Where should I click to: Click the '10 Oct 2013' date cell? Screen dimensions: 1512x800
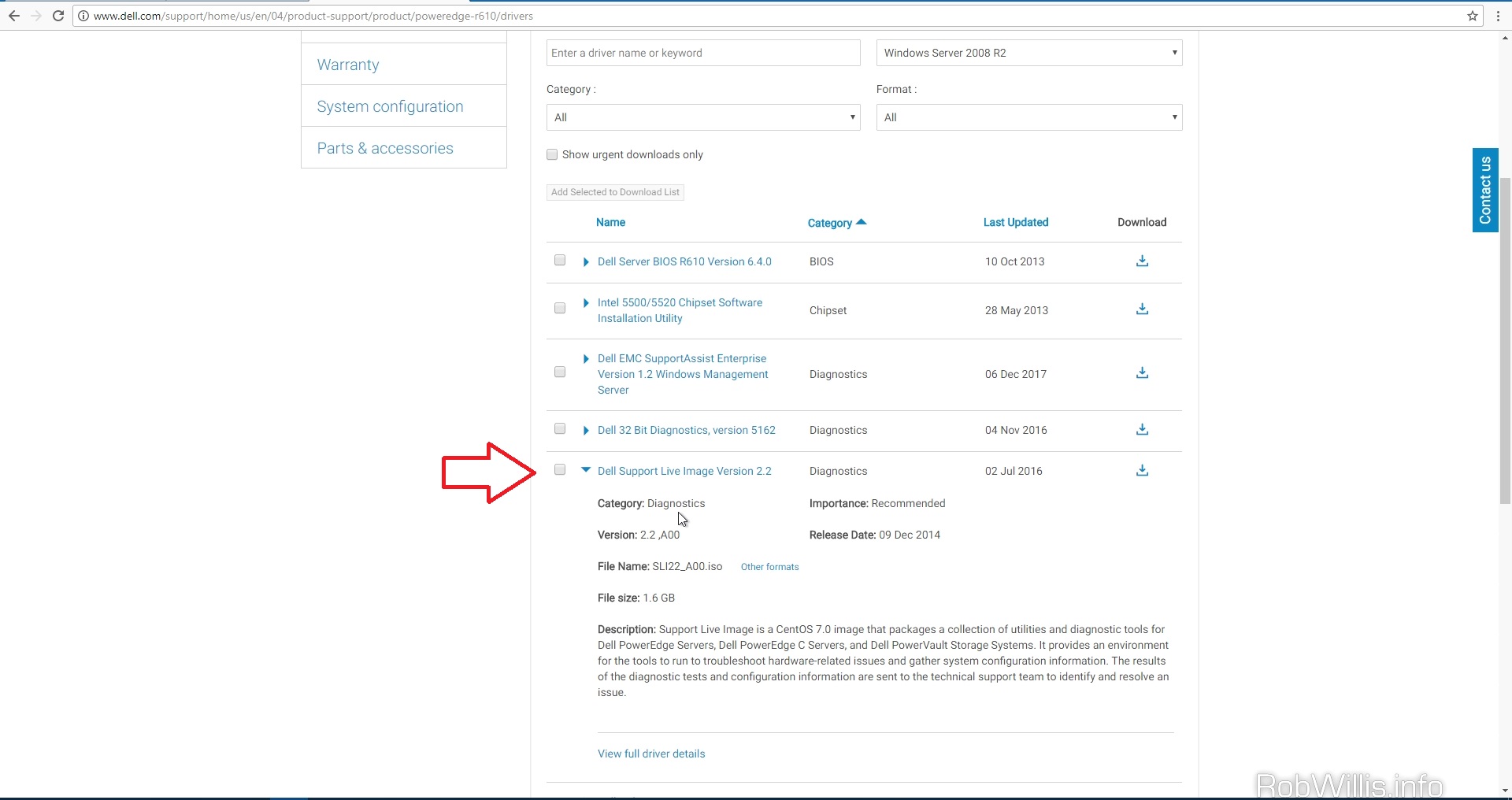[1014, 261]
